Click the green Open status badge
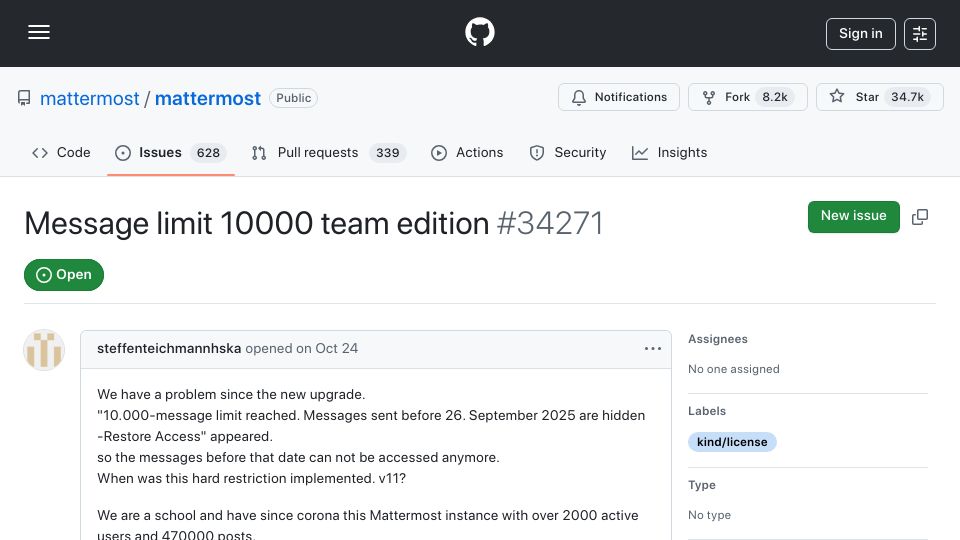The image size is (960, 540). coord(64,275)
